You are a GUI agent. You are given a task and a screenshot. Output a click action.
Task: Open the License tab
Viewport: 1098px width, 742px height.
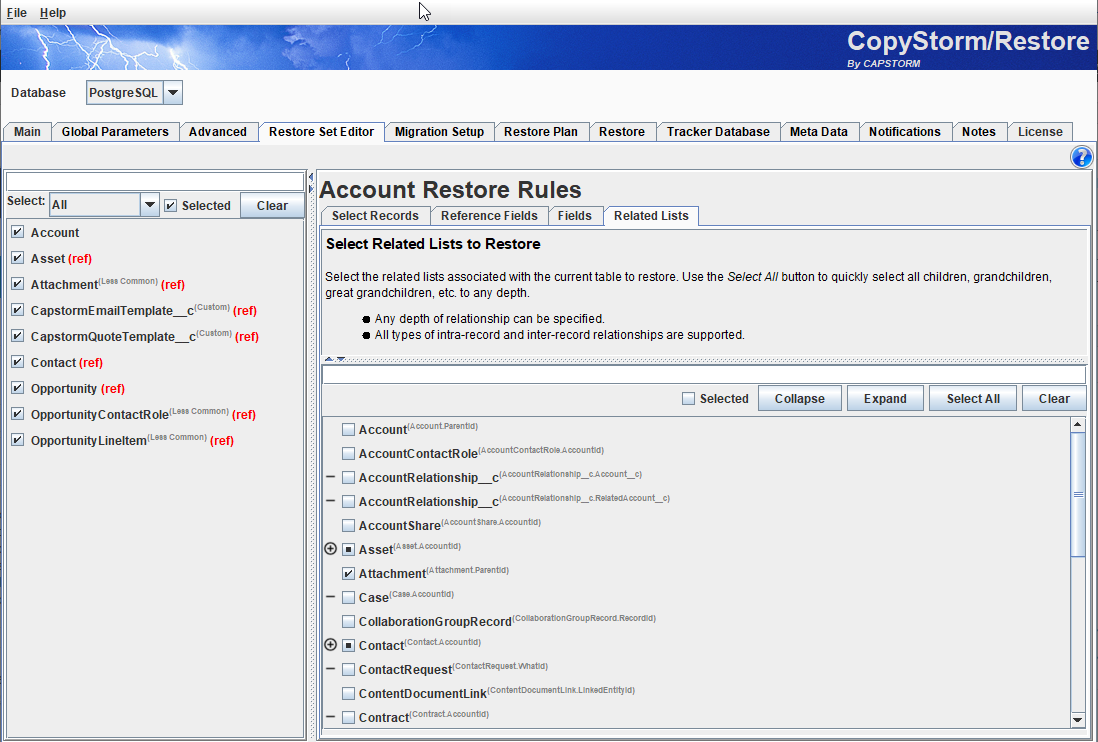pos(1040,132)
